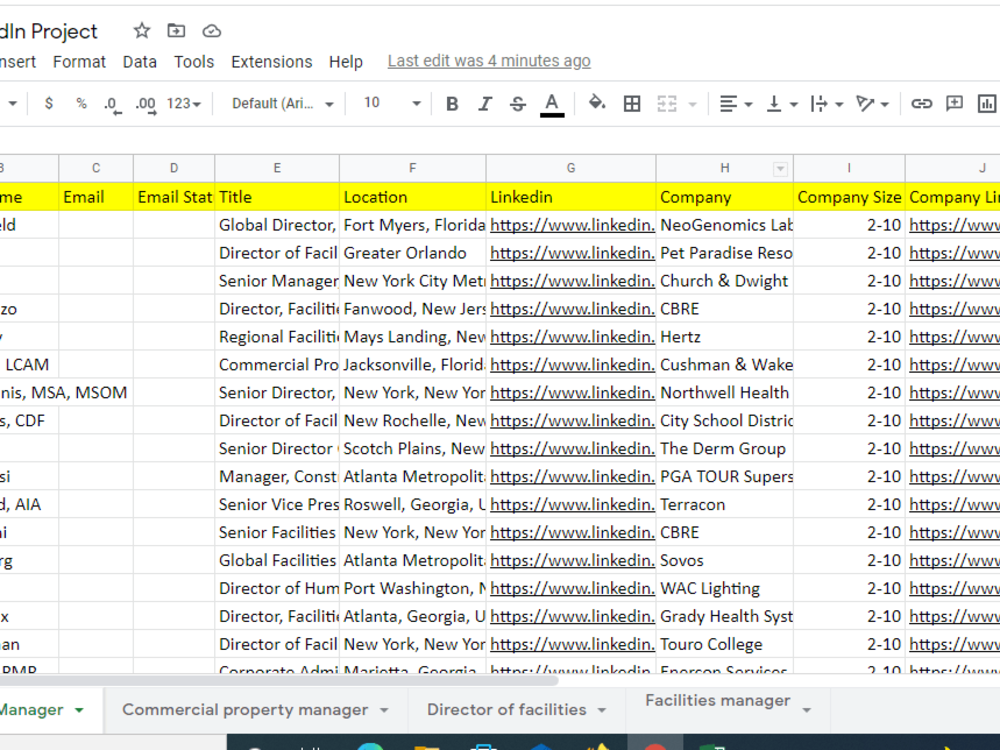Select the 'Sovos' company cell

(x=724, y=561)
